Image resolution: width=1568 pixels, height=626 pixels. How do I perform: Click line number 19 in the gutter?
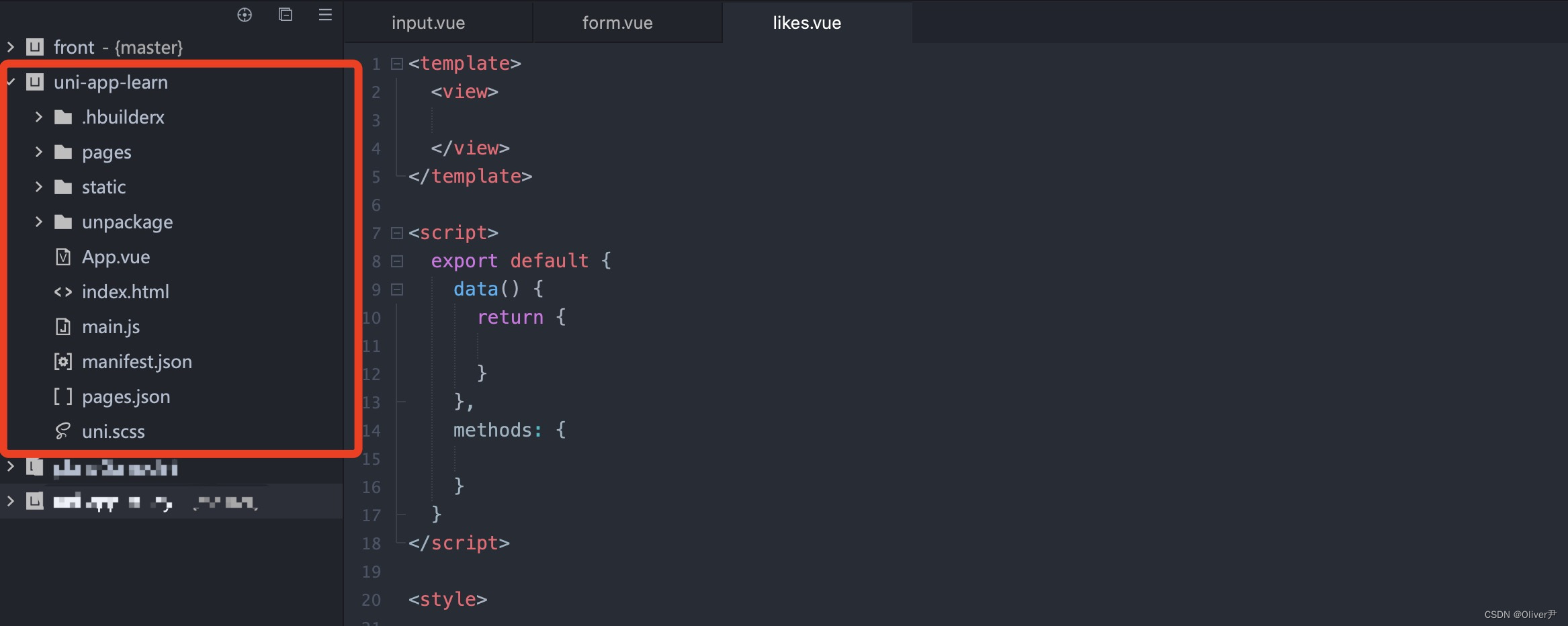point(372,572)
